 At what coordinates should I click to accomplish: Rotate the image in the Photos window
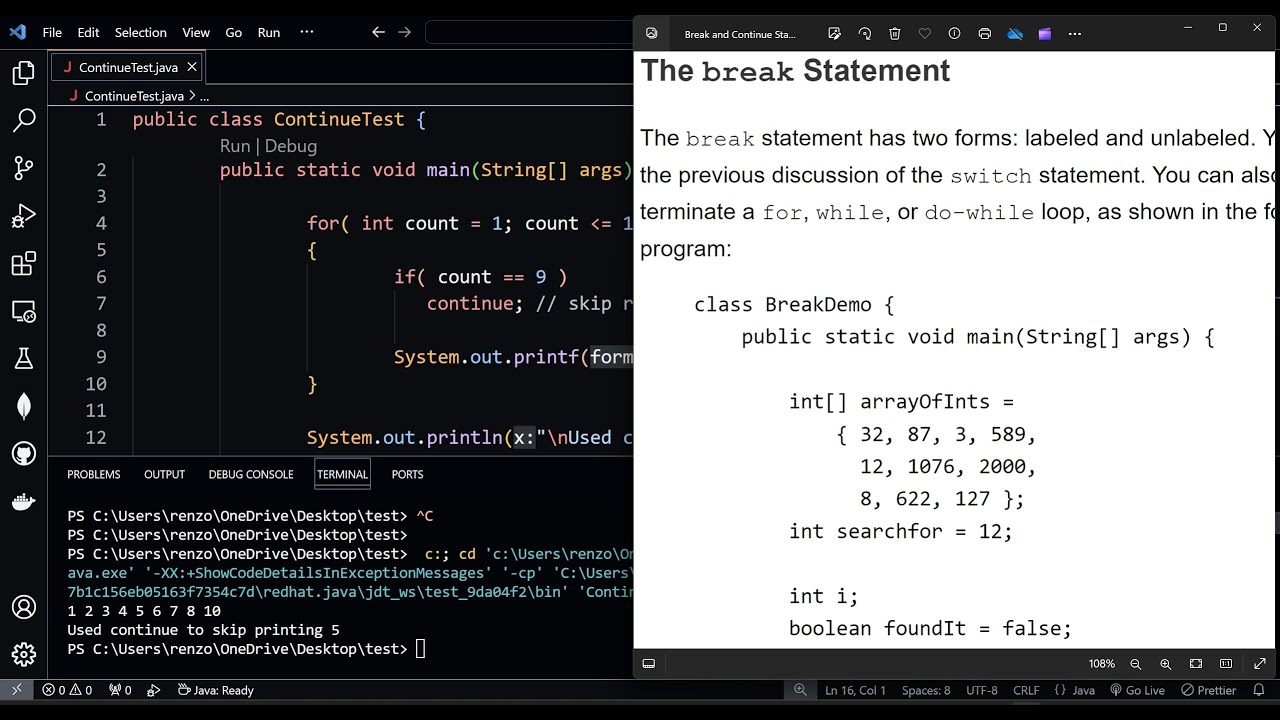coord(865,34)
